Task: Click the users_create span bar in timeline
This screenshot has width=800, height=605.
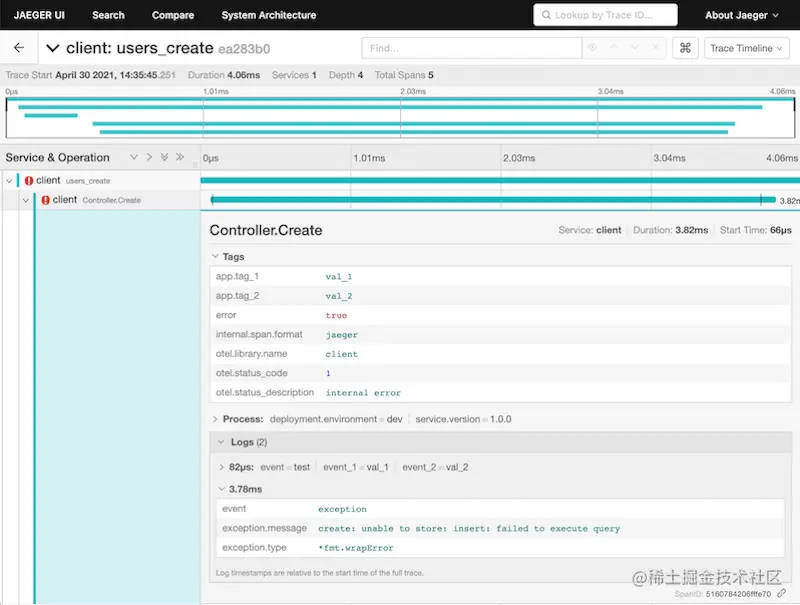Action: click(500, 181)
